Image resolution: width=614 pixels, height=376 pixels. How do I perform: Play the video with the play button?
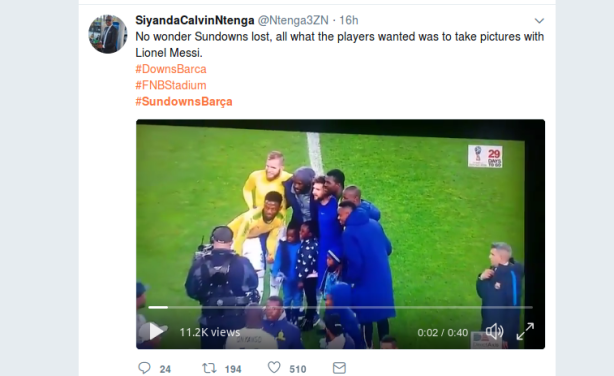[156, 332]
